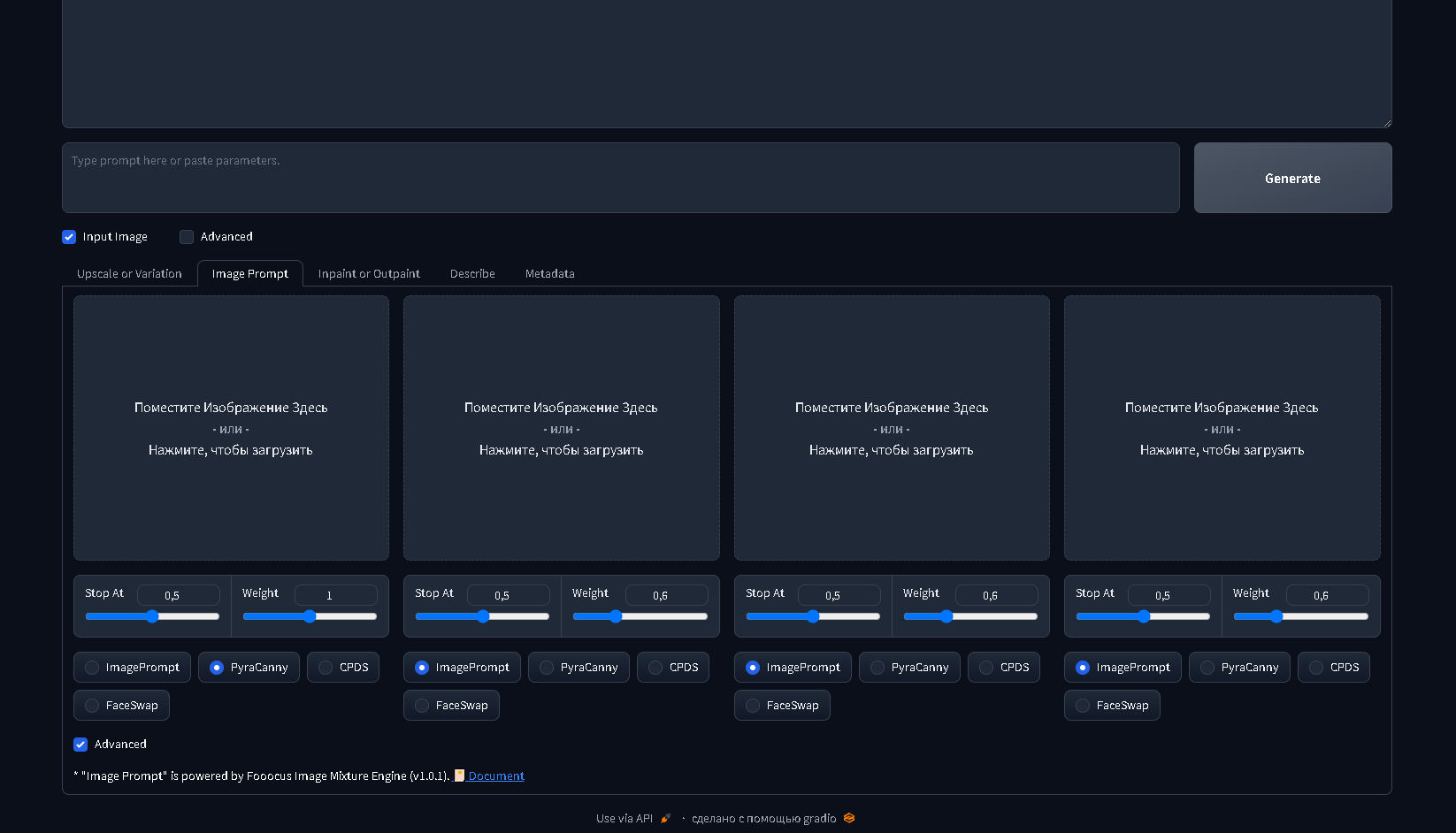Click the rocket icon next to Use via API

[665, 819]
